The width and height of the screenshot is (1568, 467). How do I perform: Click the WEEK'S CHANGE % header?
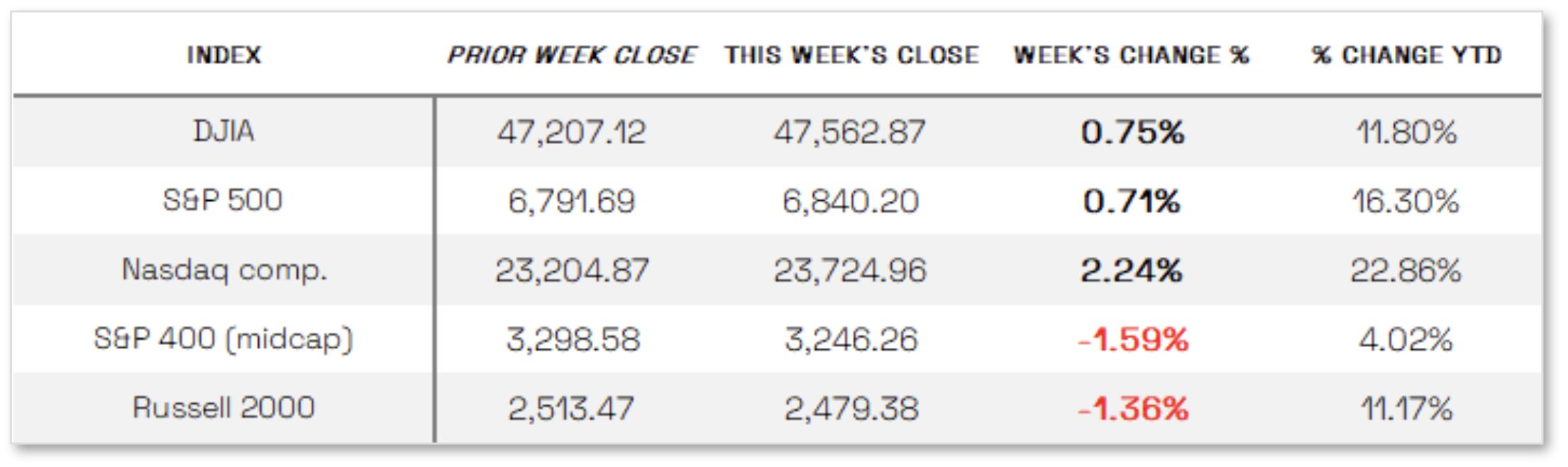(1131, 55)
